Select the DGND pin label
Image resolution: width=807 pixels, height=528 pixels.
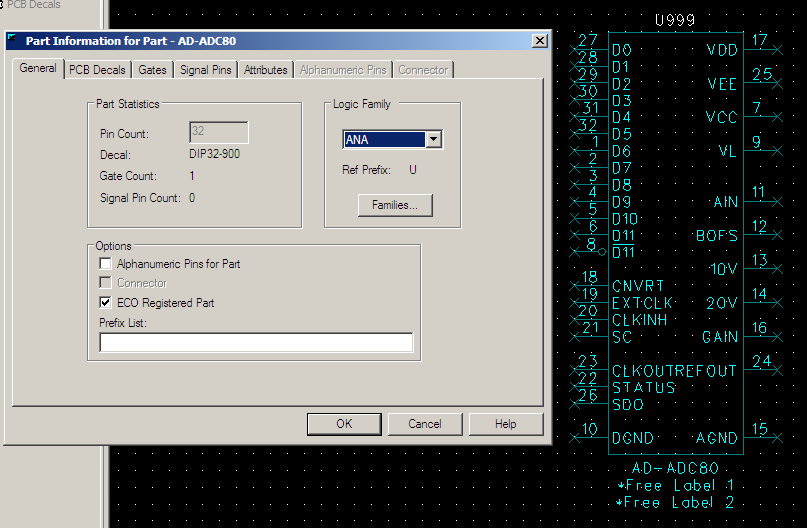[x=633, y=438]
